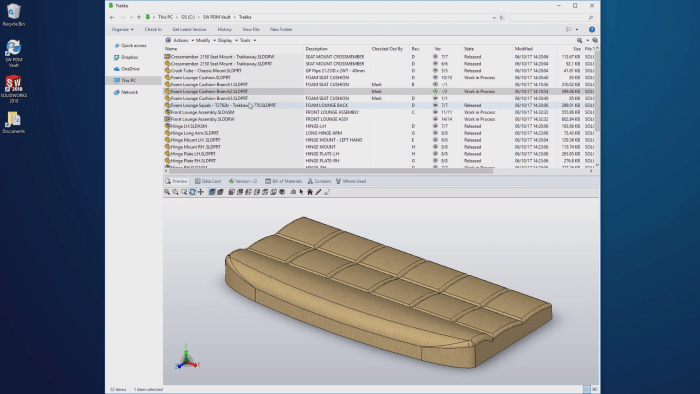Open the Where Used tab
This screenshot has height=394, width=700.
tap(351, 181)
